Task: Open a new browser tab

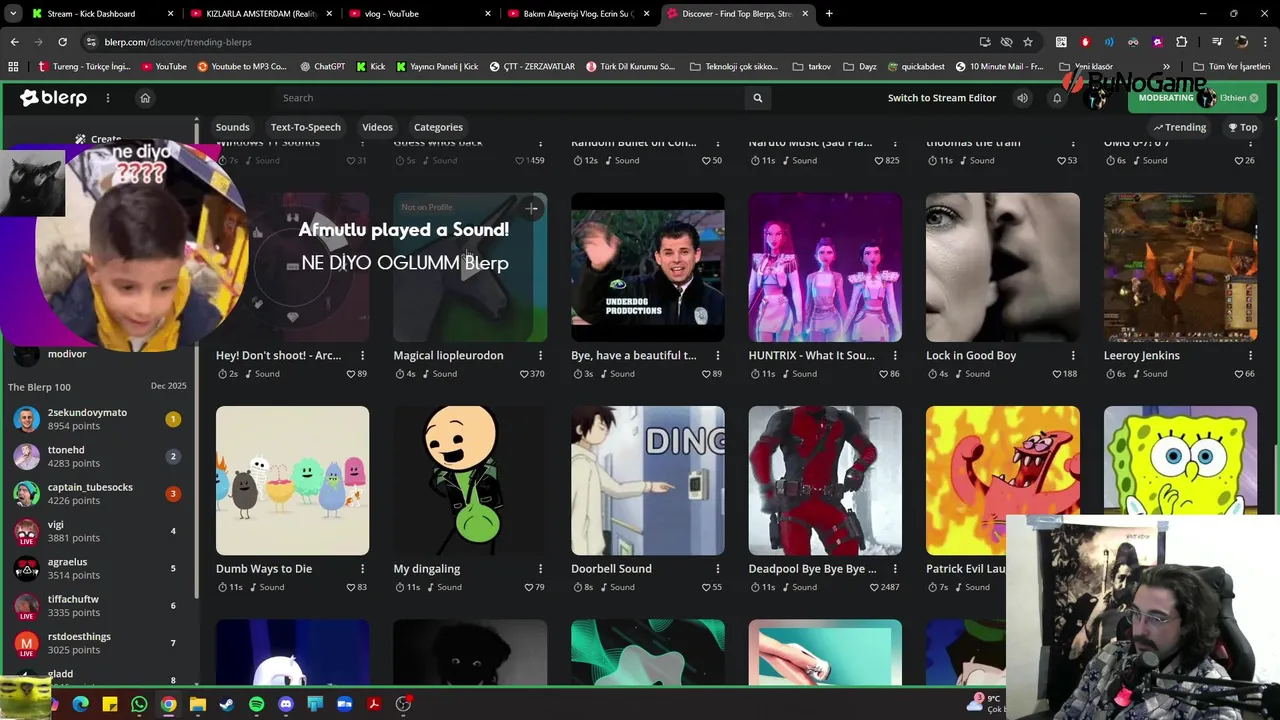Action: pyautogui.click(x=829, y=14)
